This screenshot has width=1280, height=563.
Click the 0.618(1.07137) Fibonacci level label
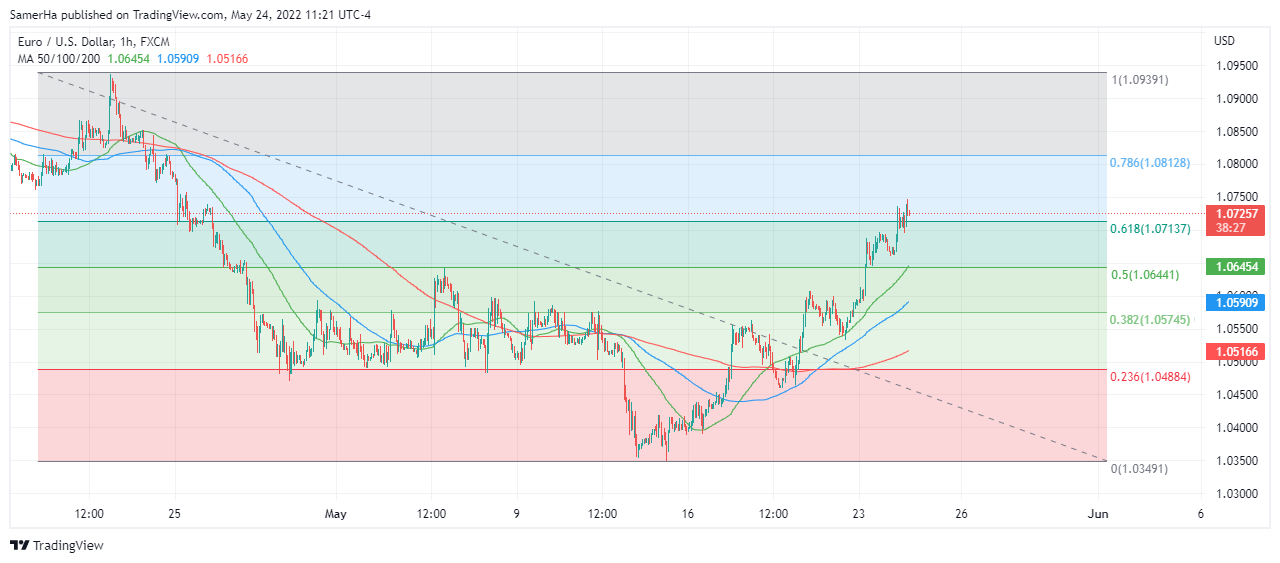[x=1150, y=229]
